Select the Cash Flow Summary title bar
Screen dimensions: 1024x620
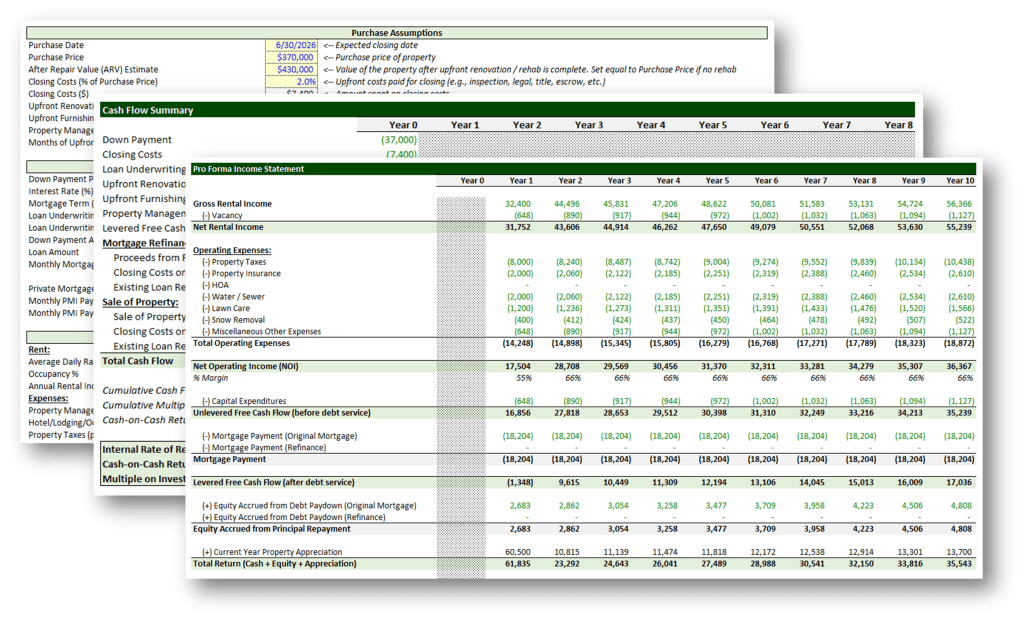(x=148, y=110)
